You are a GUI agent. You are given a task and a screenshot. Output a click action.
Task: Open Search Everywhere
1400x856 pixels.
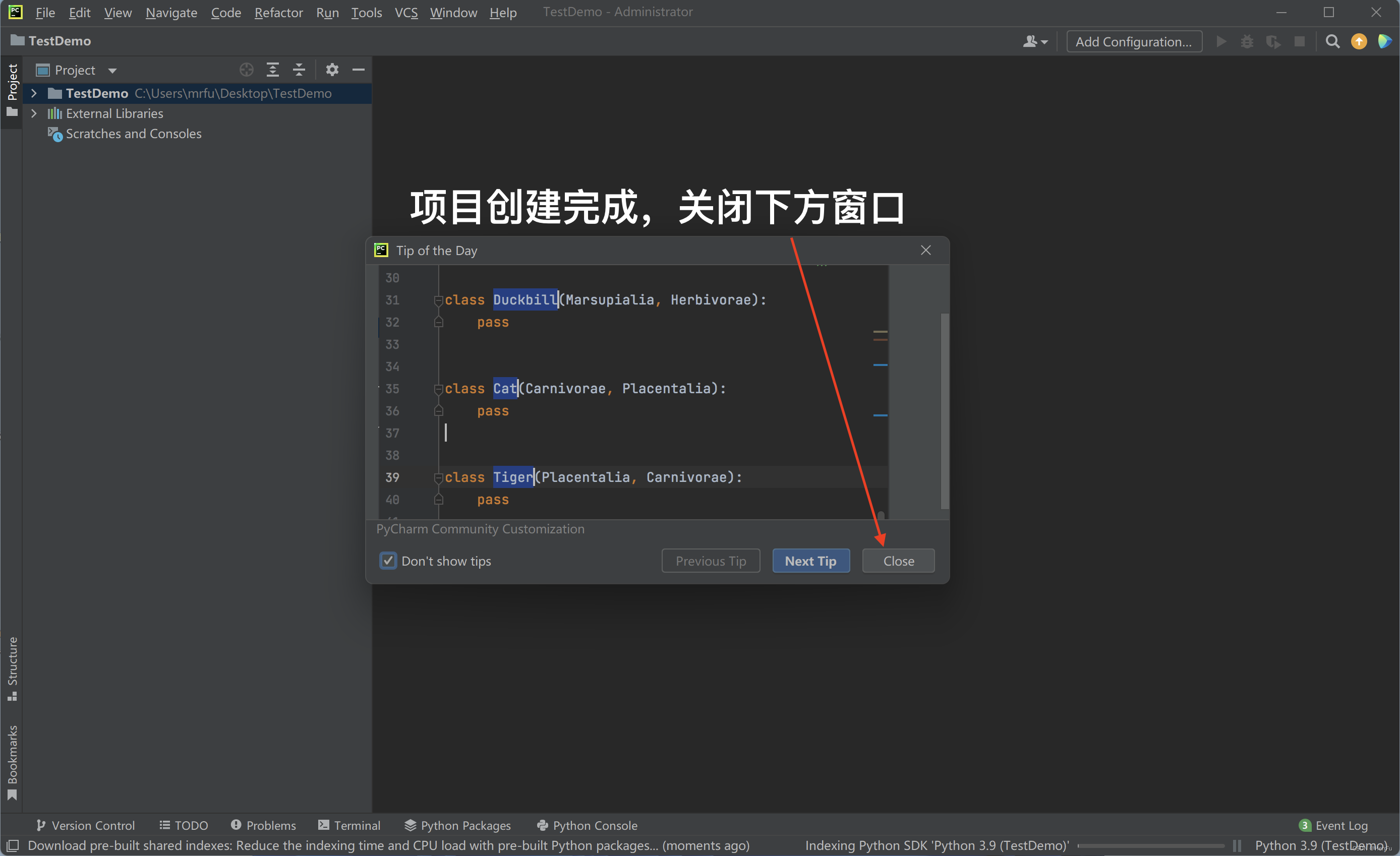tap(1332, 41)
